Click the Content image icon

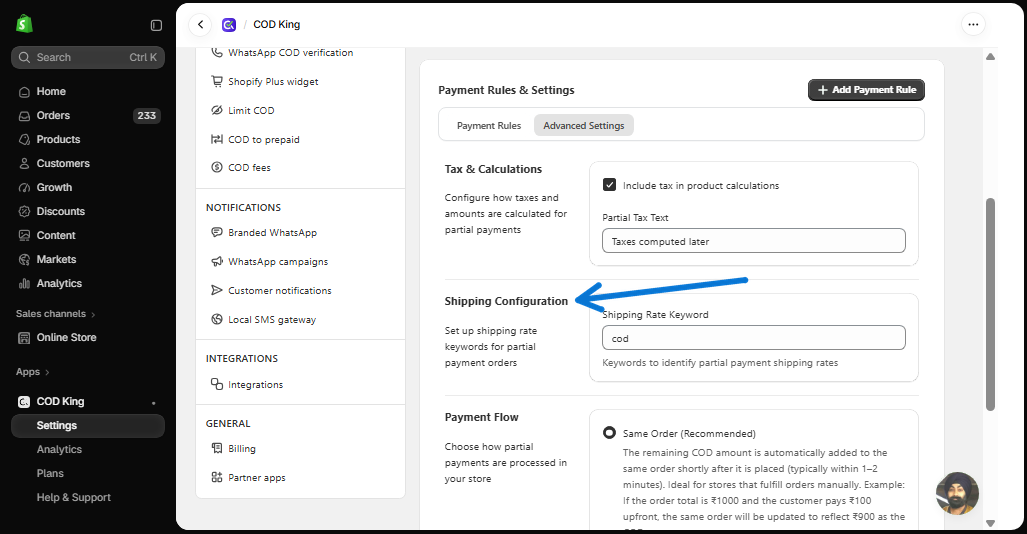coord(24,235)
